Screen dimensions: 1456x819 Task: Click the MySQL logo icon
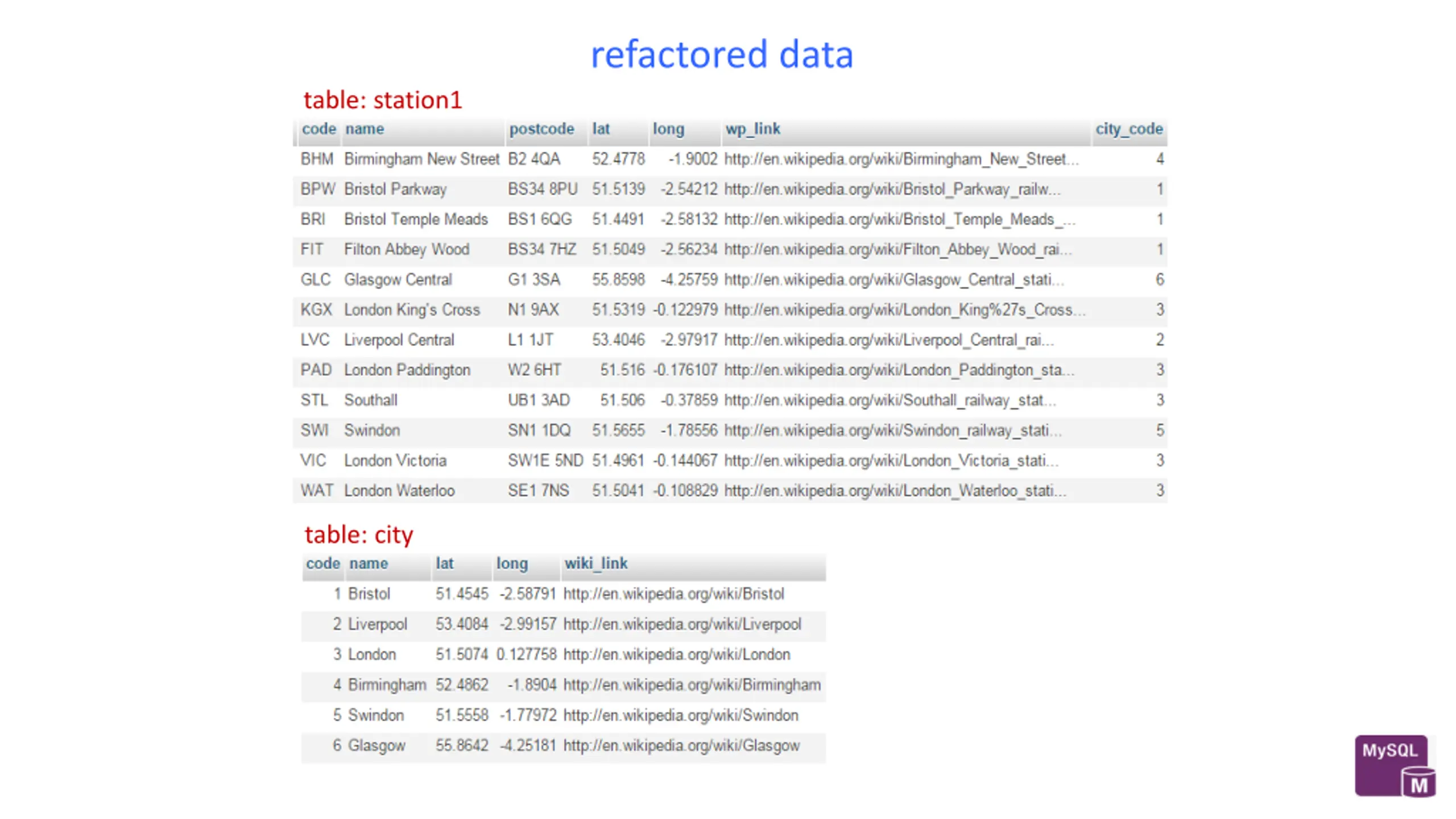pos(1395,766)
